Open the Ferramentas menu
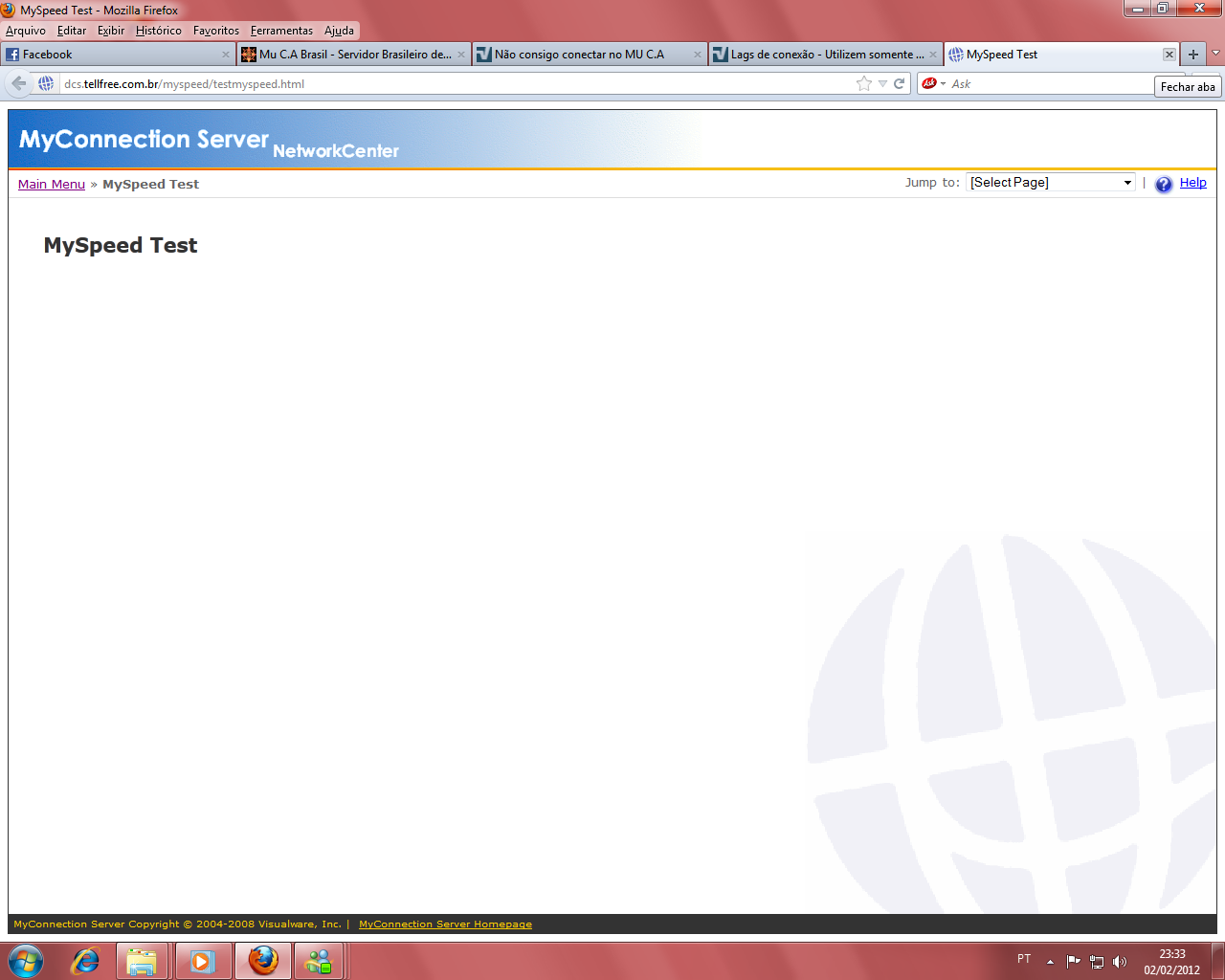 click(x=281, y=31)
